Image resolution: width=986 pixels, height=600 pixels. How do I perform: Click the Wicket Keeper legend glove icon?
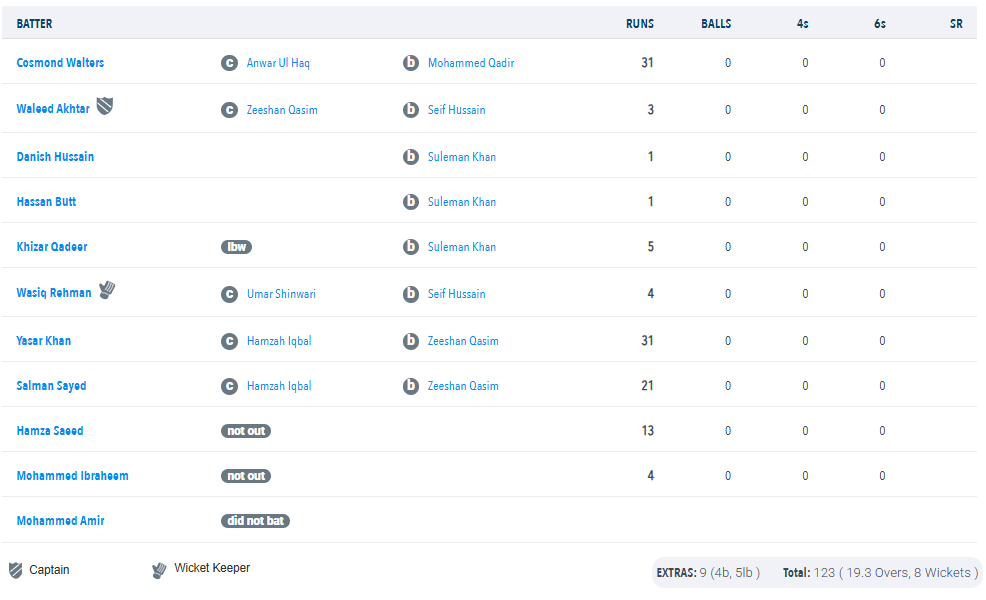[x=159, y=570]
